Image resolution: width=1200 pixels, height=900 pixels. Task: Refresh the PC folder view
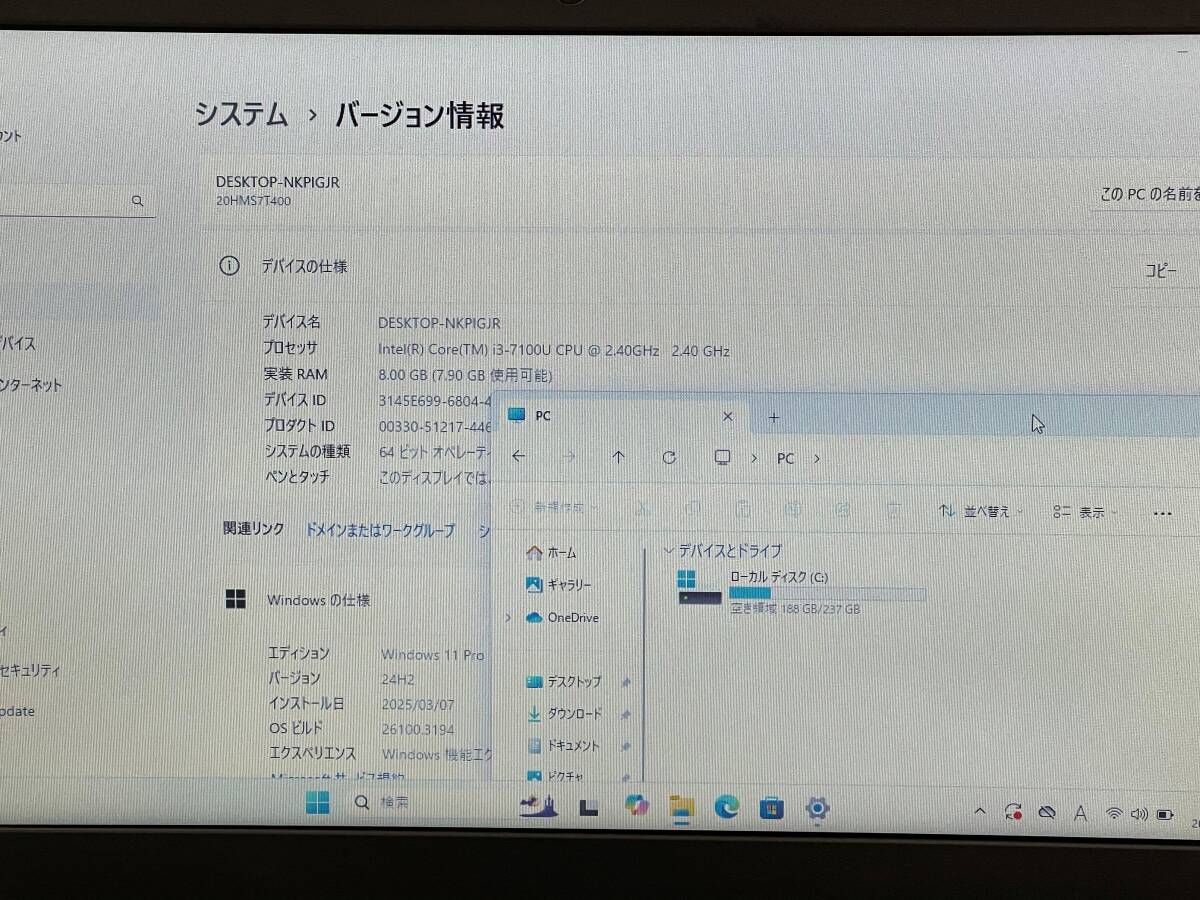669,457
